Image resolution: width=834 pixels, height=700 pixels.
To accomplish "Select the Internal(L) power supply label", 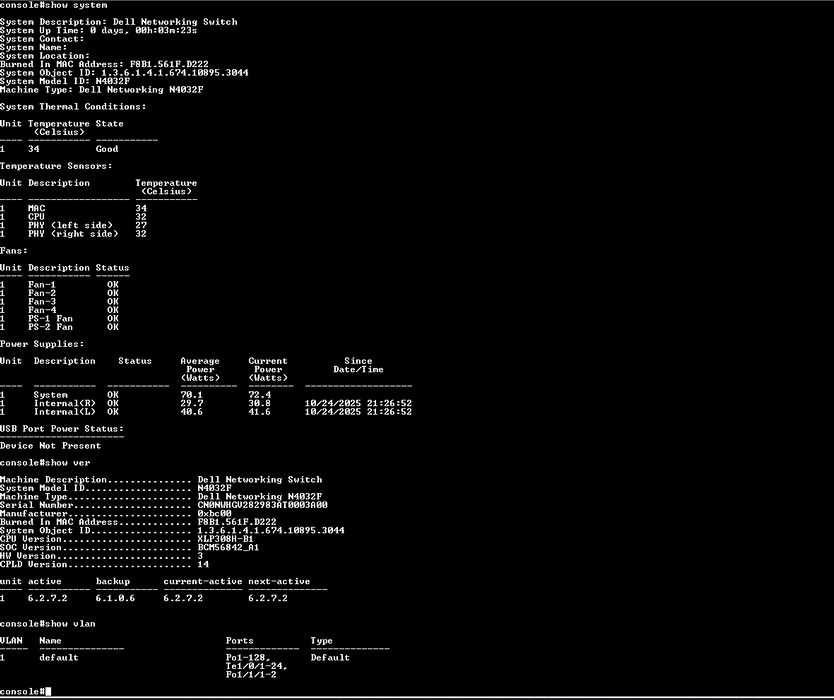I will click(65, 412).
